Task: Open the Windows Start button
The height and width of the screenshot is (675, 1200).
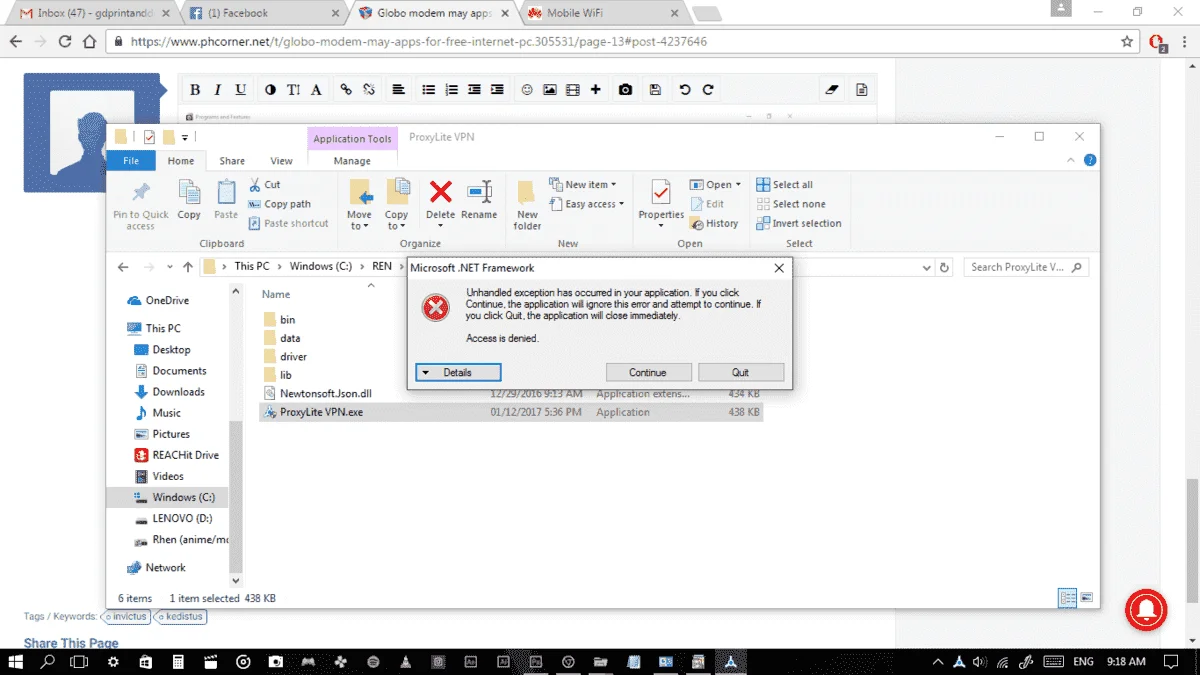Action: [x=16, y=662]
